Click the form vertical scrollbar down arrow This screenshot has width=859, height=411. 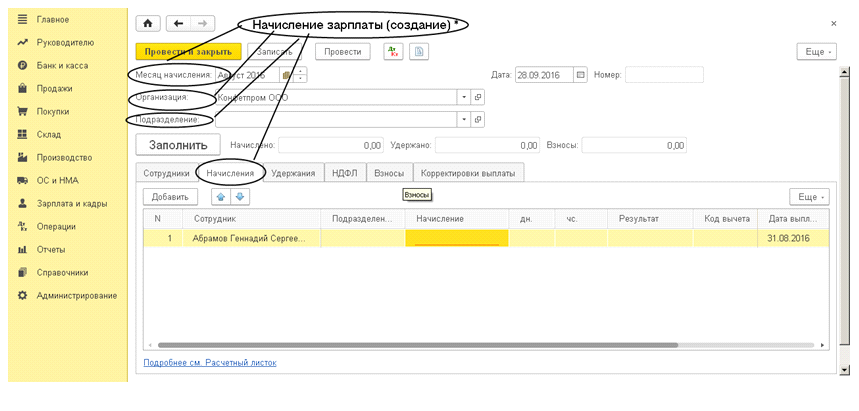844,370
